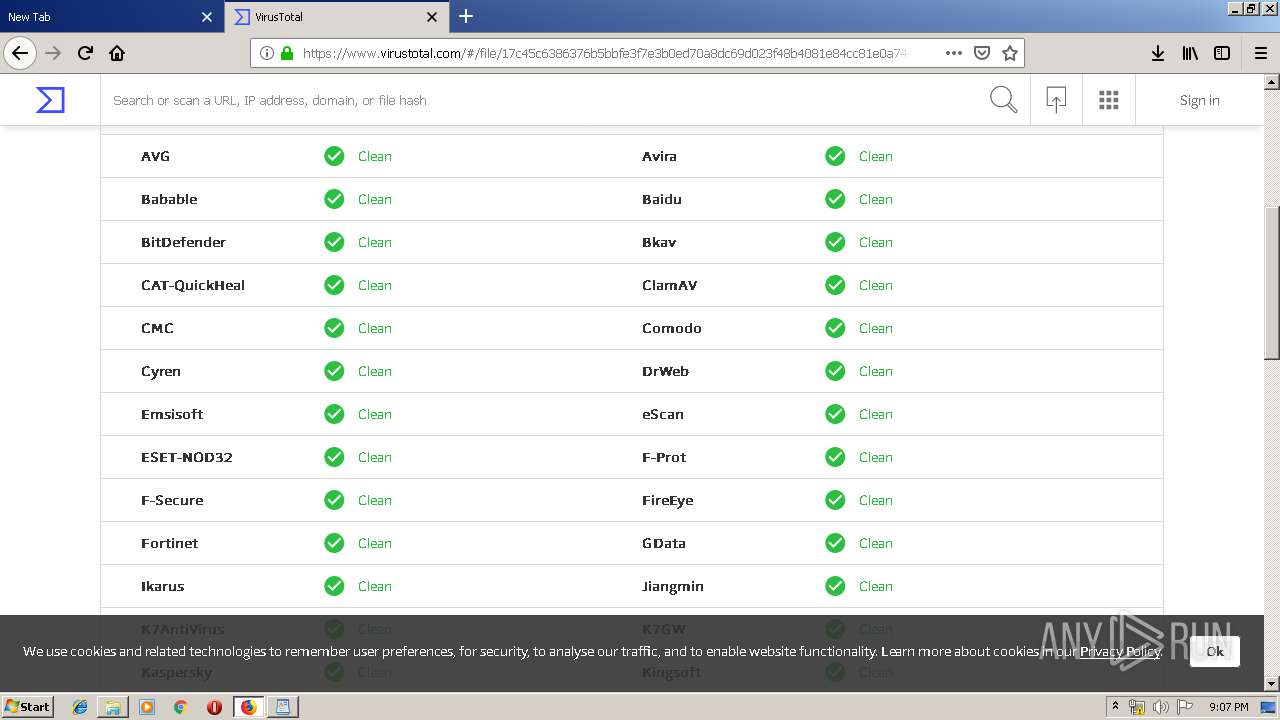This screenshot has height=720, width=1280.
Task: Click Sign in link
Action: pyautogui.click(x=1199, y=100)
